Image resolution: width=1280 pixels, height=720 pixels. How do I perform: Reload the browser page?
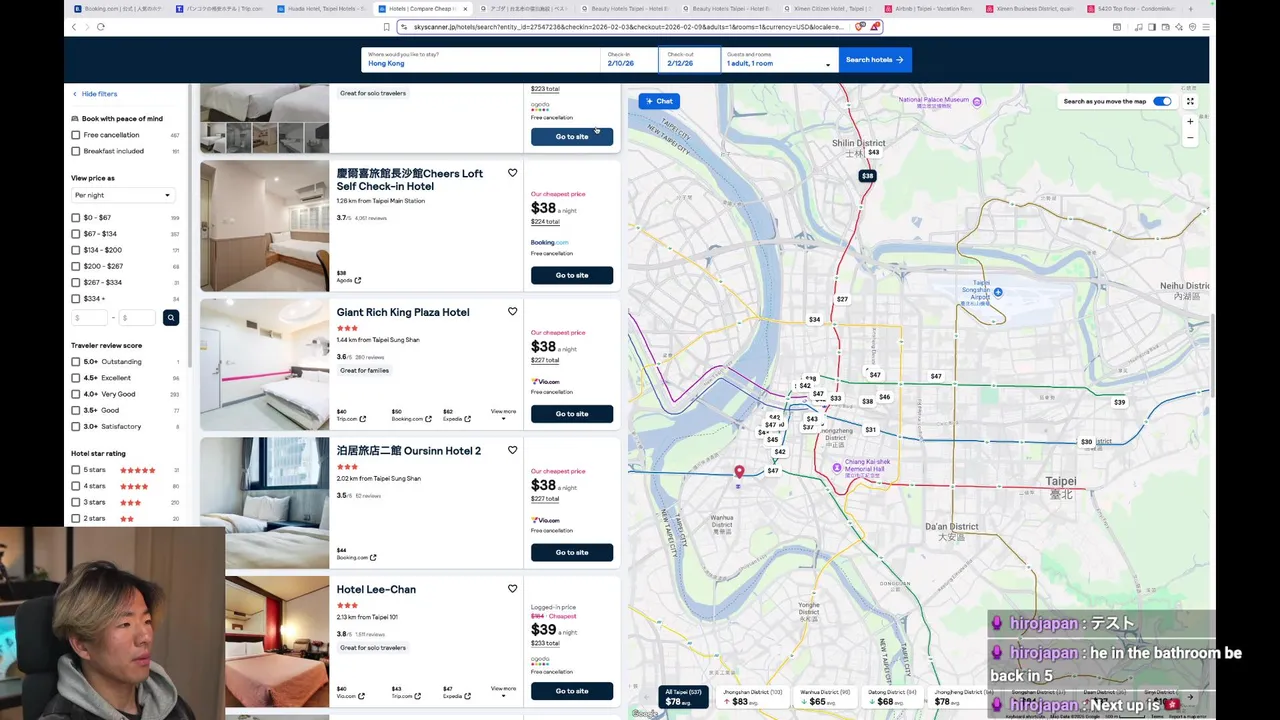click(101, 27)
